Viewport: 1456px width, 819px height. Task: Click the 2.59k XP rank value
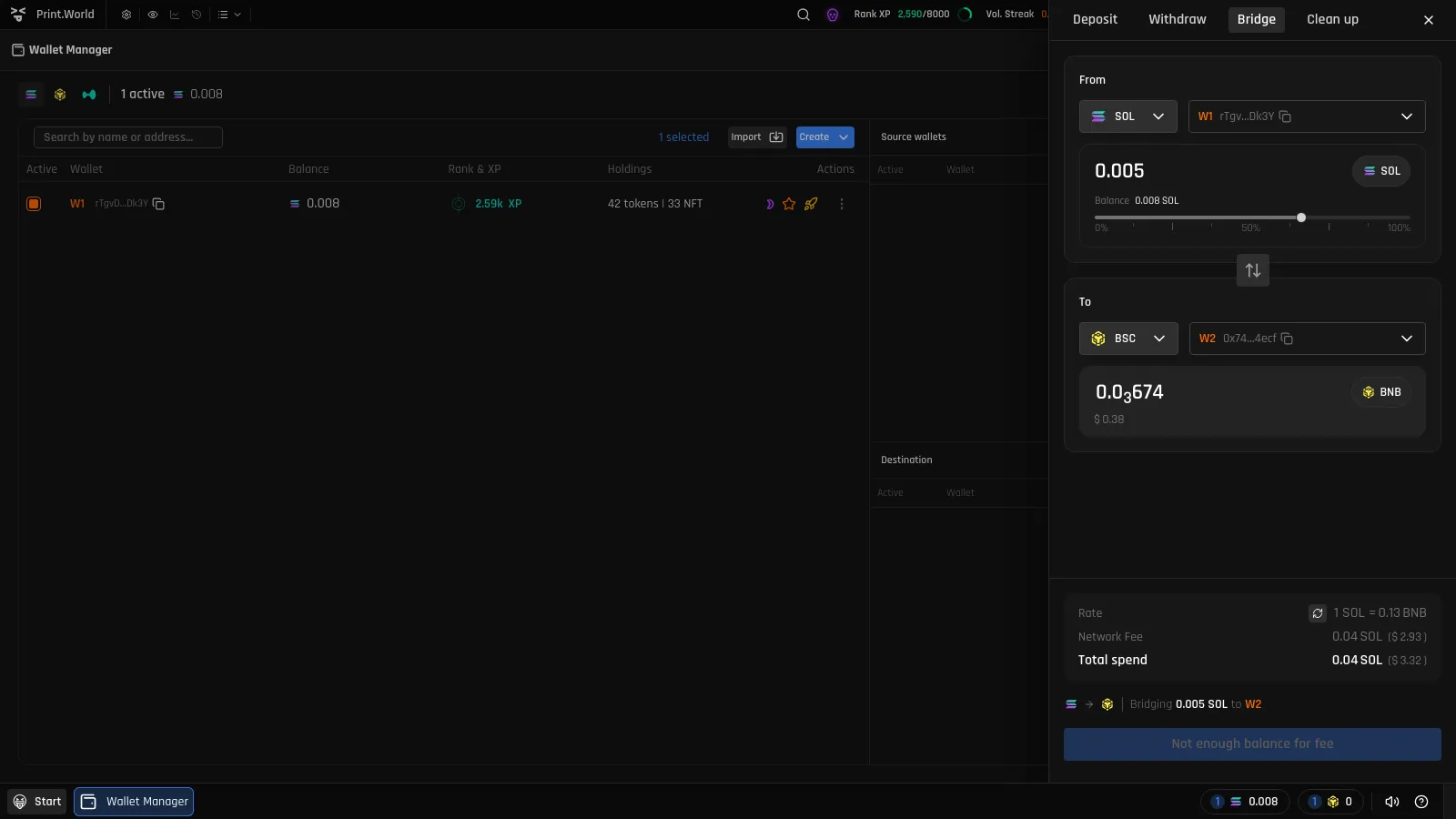[x=498, y=204]
